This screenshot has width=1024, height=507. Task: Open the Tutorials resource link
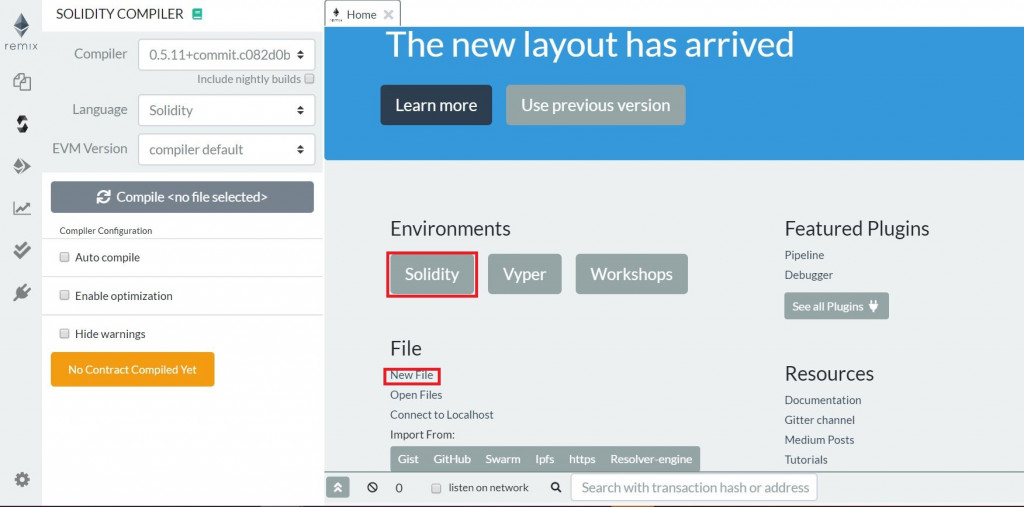[806, 459]
